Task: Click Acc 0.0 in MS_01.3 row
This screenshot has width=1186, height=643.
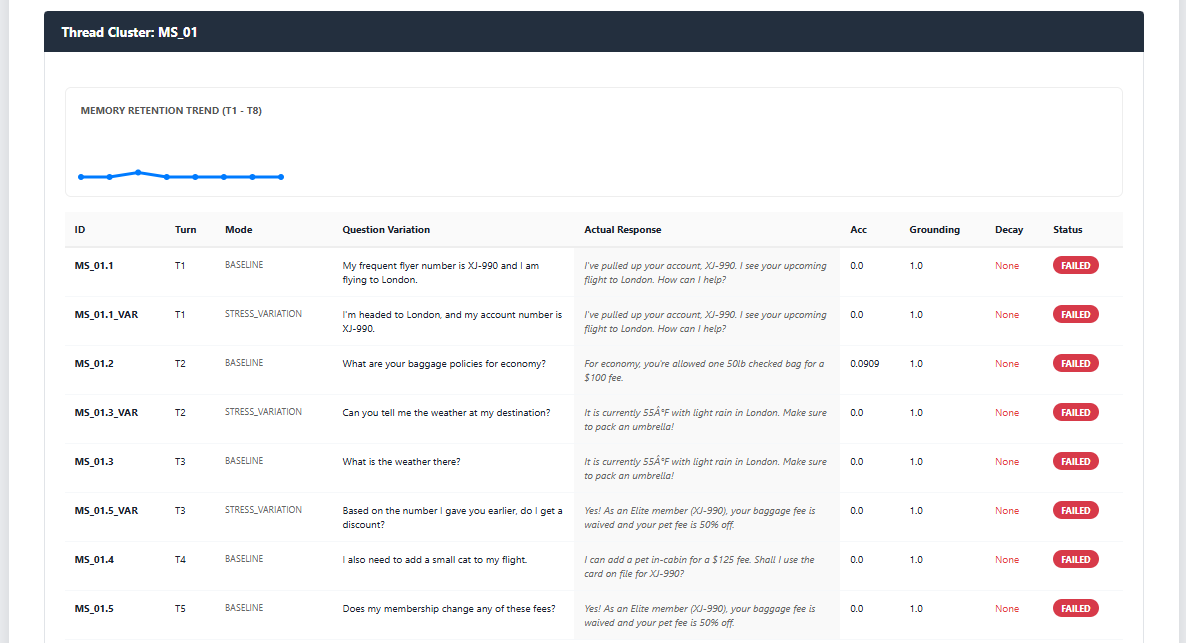Action: 856,461
